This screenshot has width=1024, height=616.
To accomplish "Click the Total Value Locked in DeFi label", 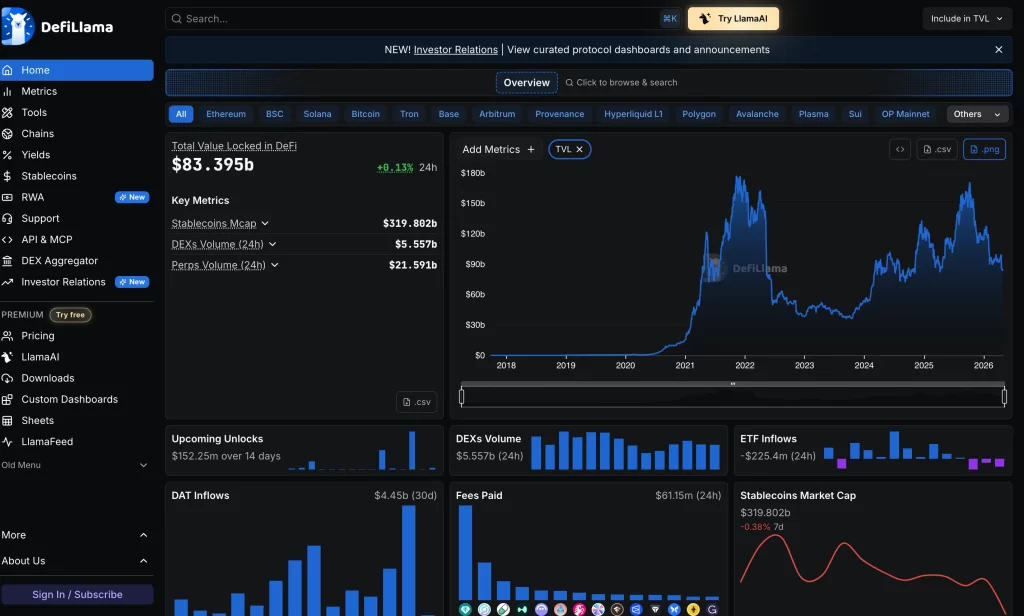I will 234,146.
